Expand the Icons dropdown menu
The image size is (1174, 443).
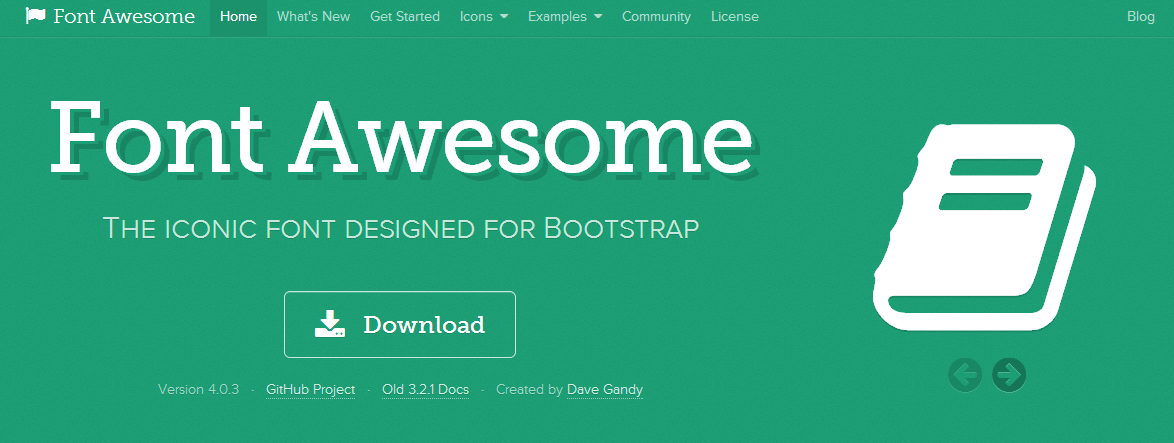tap(484, 16)
